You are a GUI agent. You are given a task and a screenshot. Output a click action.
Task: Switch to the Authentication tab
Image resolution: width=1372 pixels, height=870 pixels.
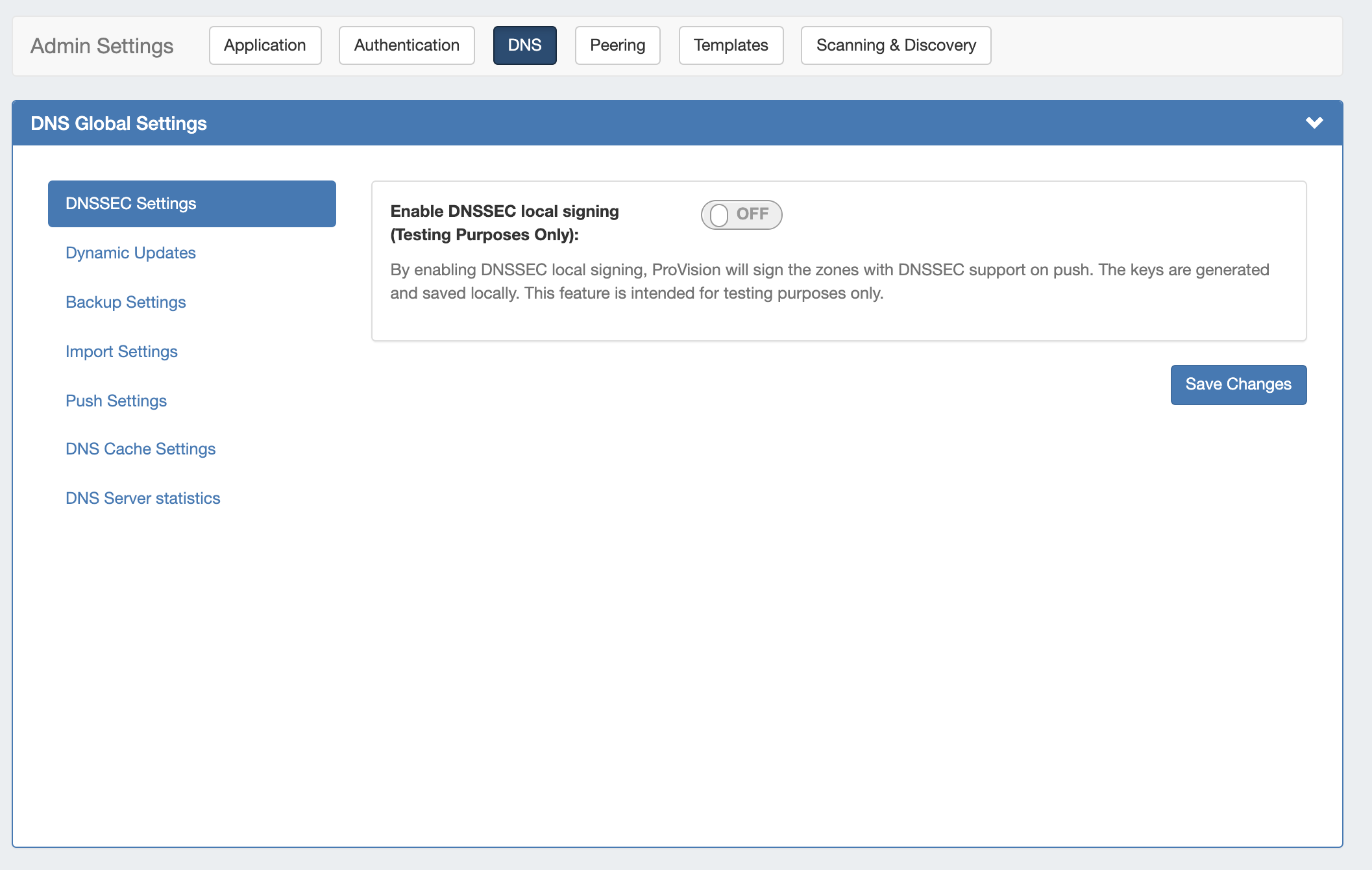[x=406, y=45]
